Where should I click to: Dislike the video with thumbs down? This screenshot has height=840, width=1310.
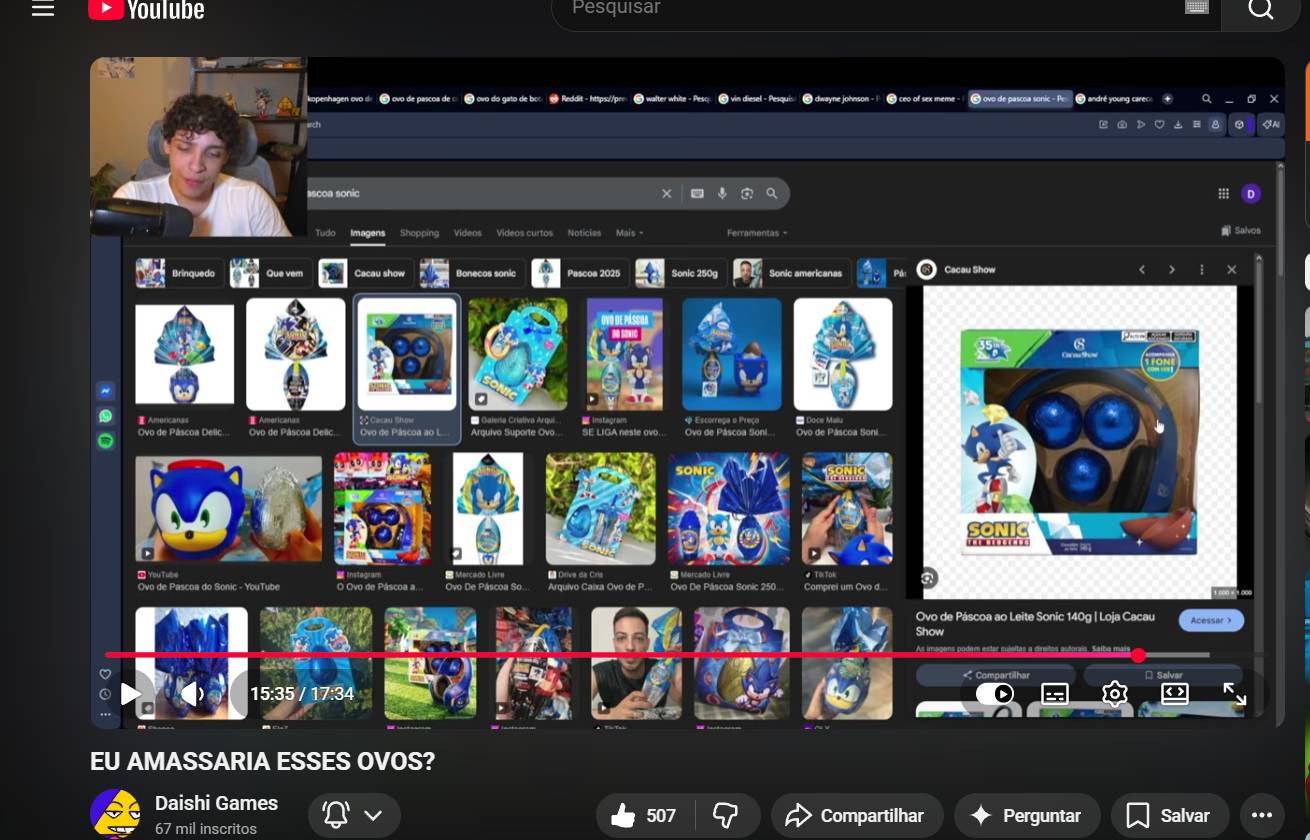(x=725, y=816)
